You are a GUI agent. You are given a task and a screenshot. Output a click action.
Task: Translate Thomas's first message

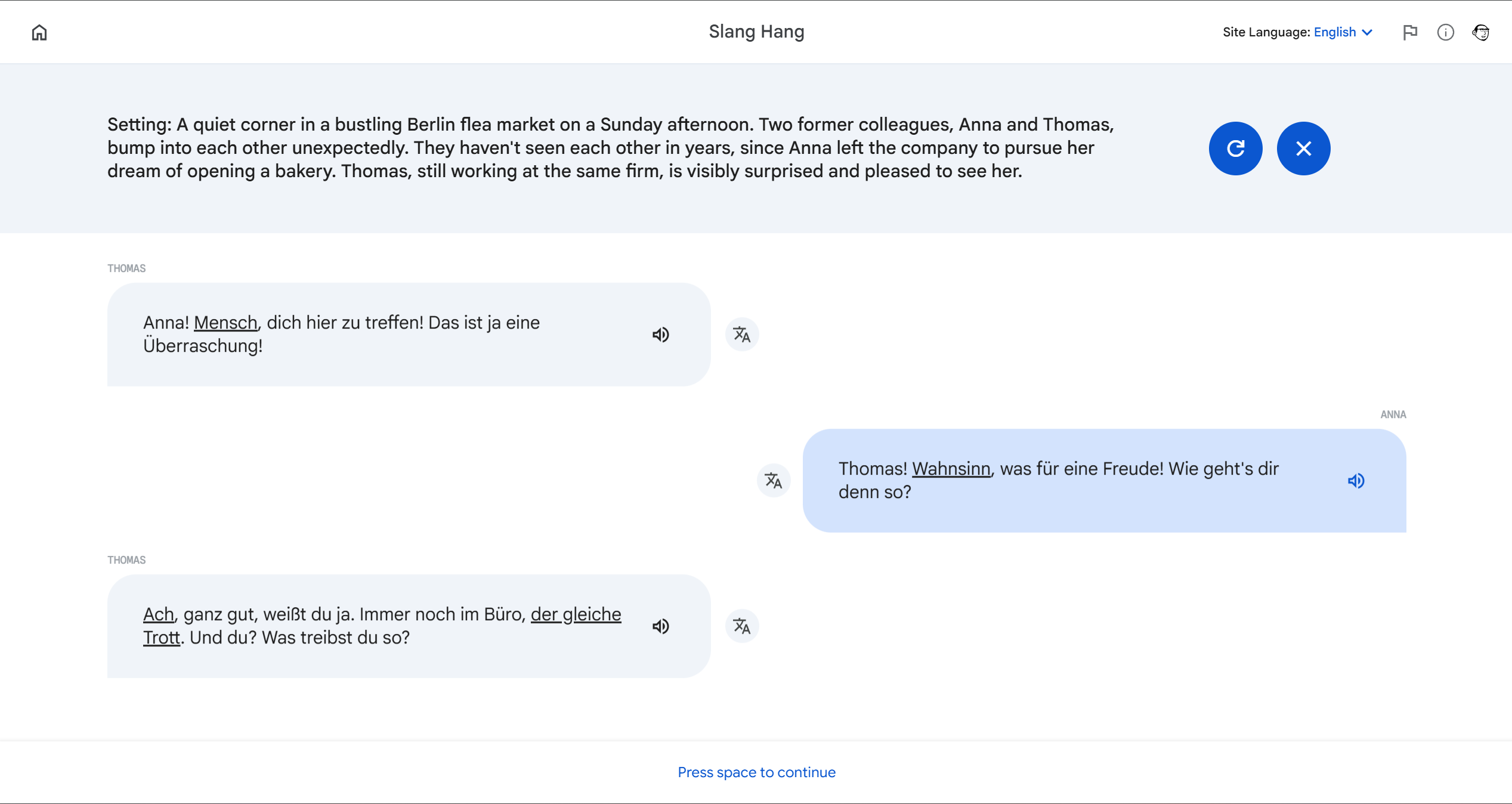[x=742, y=335]
